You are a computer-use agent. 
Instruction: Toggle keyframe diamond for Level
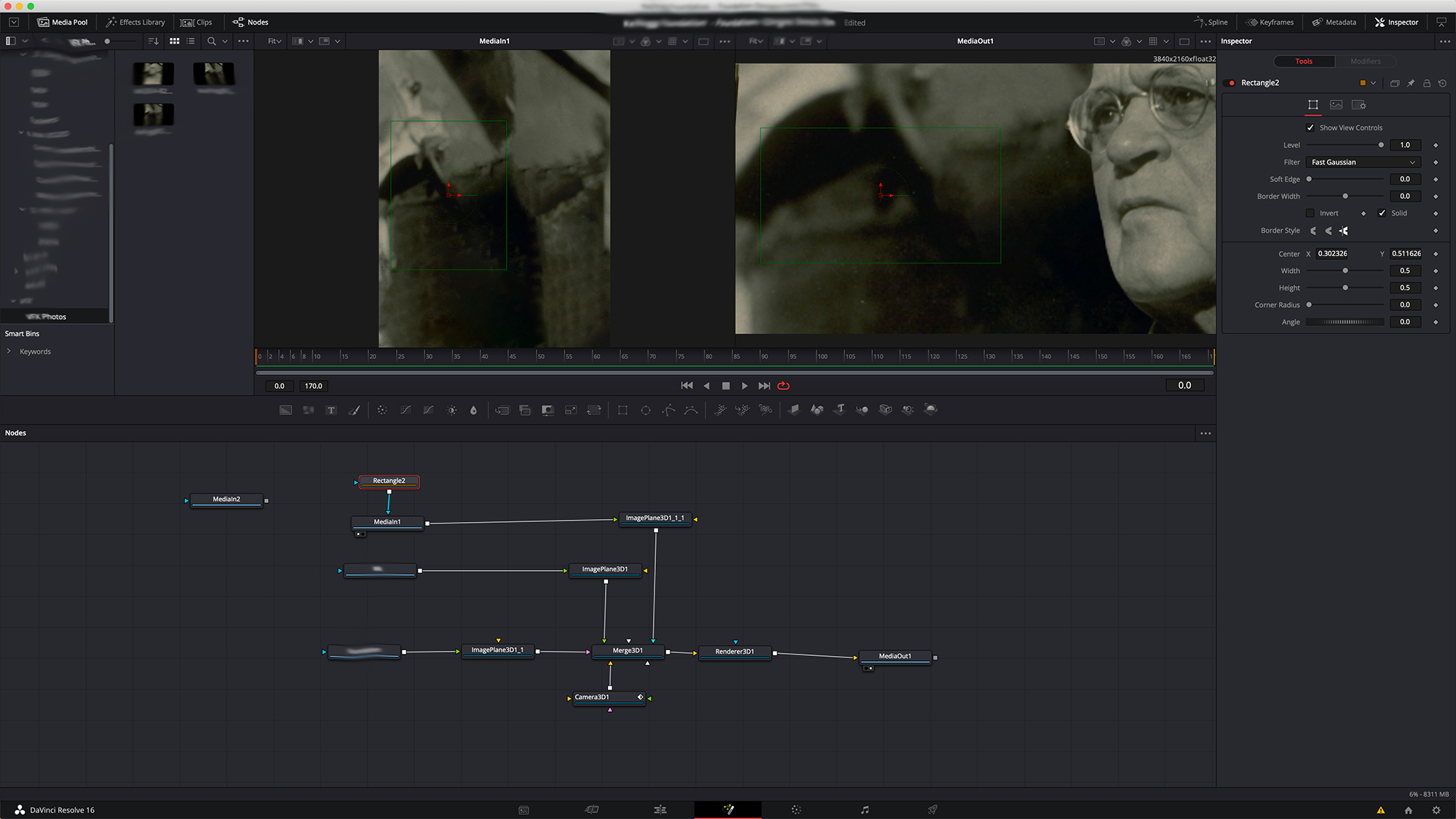1436,145
